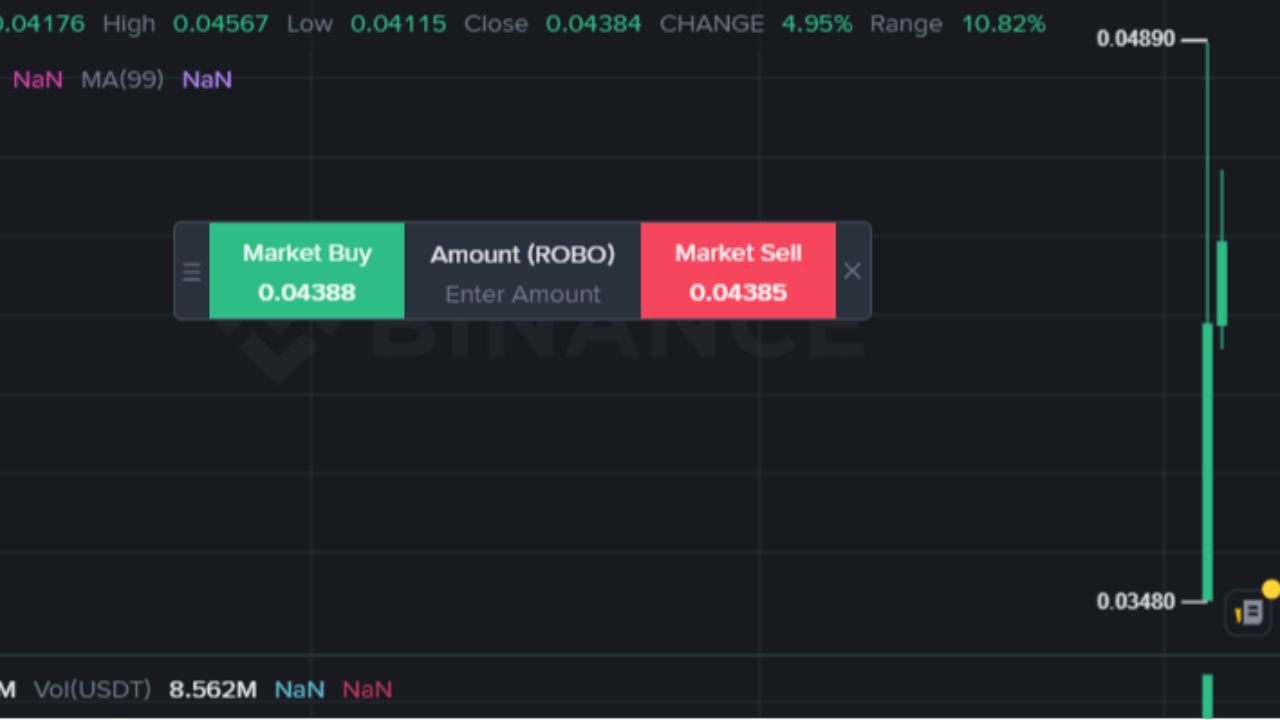The width and height of the screenshot is (1280, 720).
Task: Click the Market Sell button
Action: (x=738, y=271)
